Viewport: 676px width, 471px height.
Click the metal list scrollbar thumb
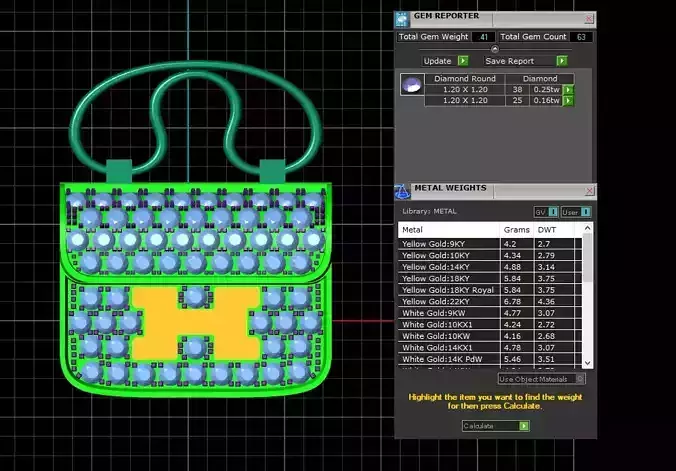coord(587,258)
